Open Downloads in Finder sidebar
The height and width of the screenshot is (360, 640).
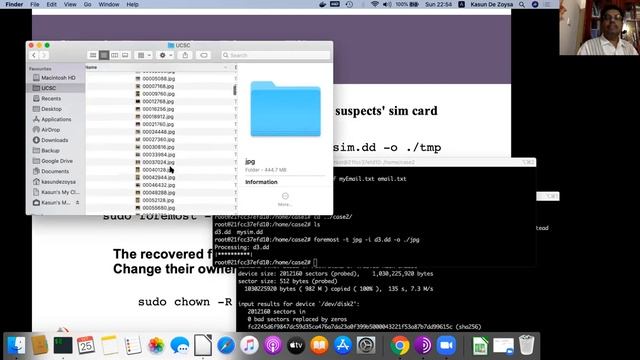pos(56,140)
